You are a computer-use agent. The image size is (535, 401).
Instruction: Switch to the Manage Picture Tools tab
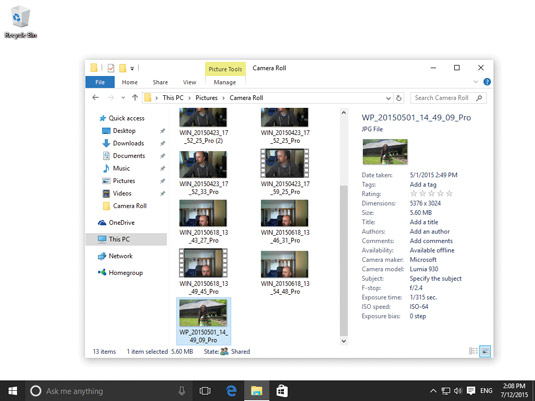[x=225, y=82]
